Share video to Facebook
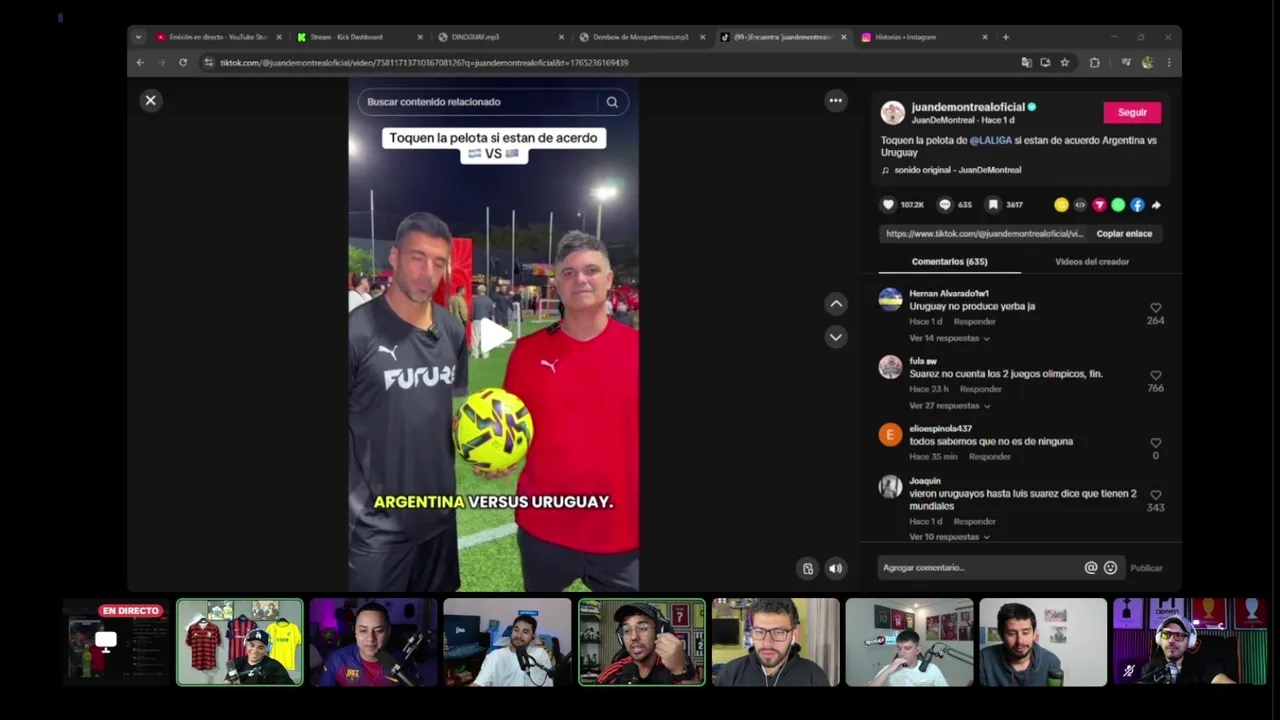 pyautogui.click(x=1137, y=205)
